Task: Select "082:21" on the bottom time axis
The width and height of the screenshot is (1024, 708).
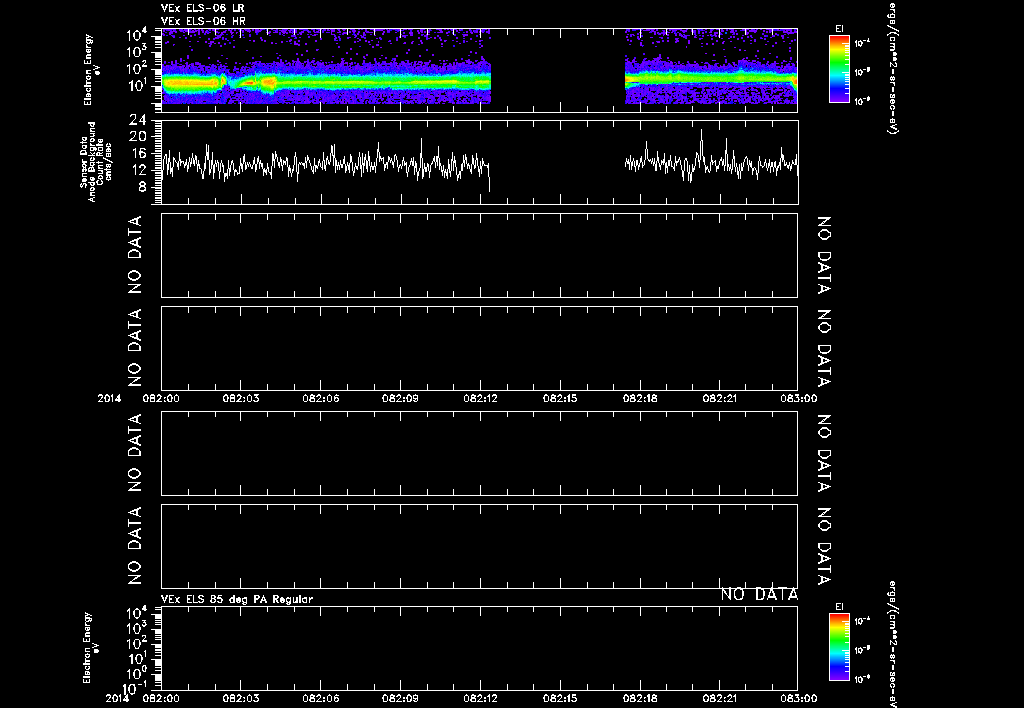Action: [720, 698]
